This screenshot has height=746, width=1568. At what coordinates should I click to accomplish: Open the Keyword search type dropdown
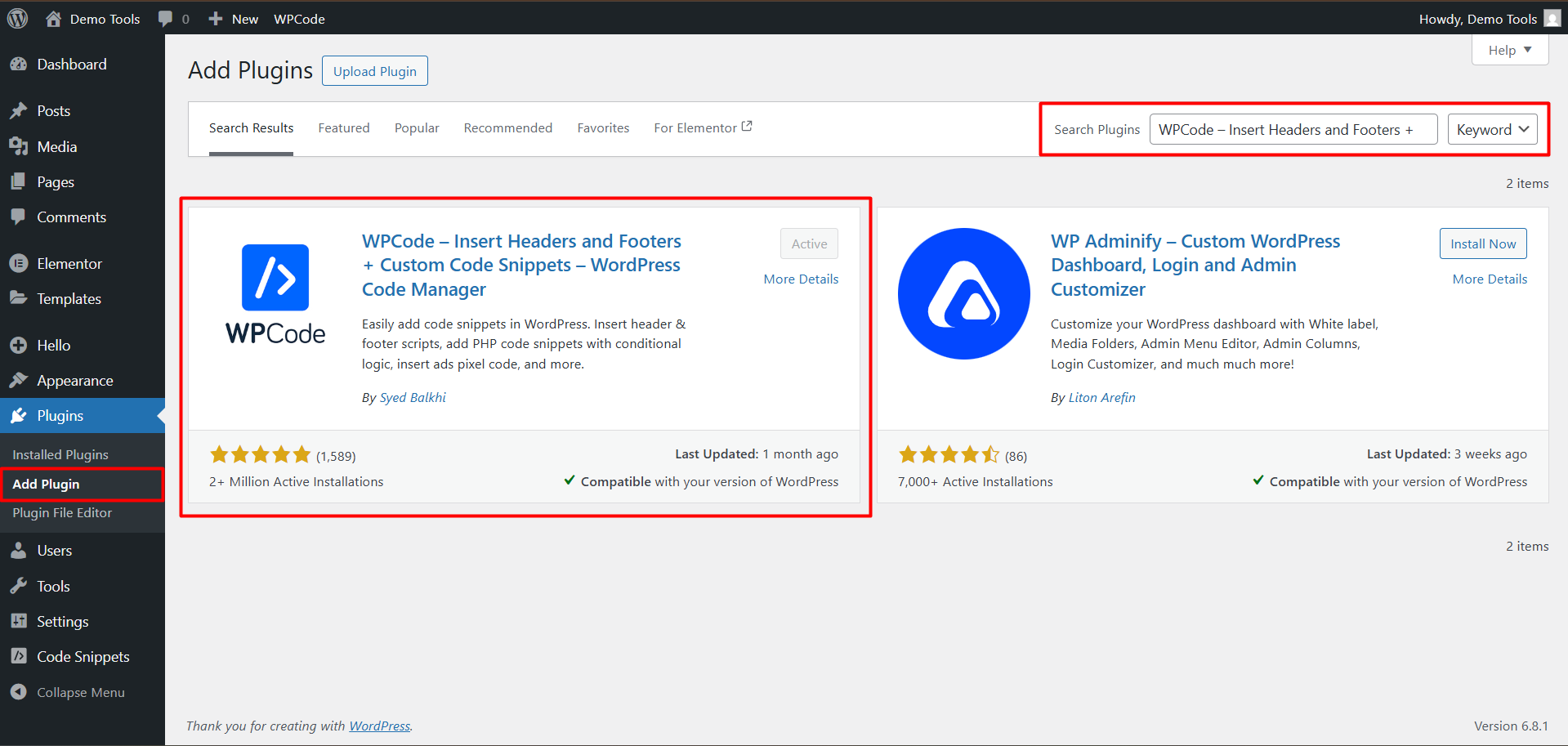[x=1492, y=129]
